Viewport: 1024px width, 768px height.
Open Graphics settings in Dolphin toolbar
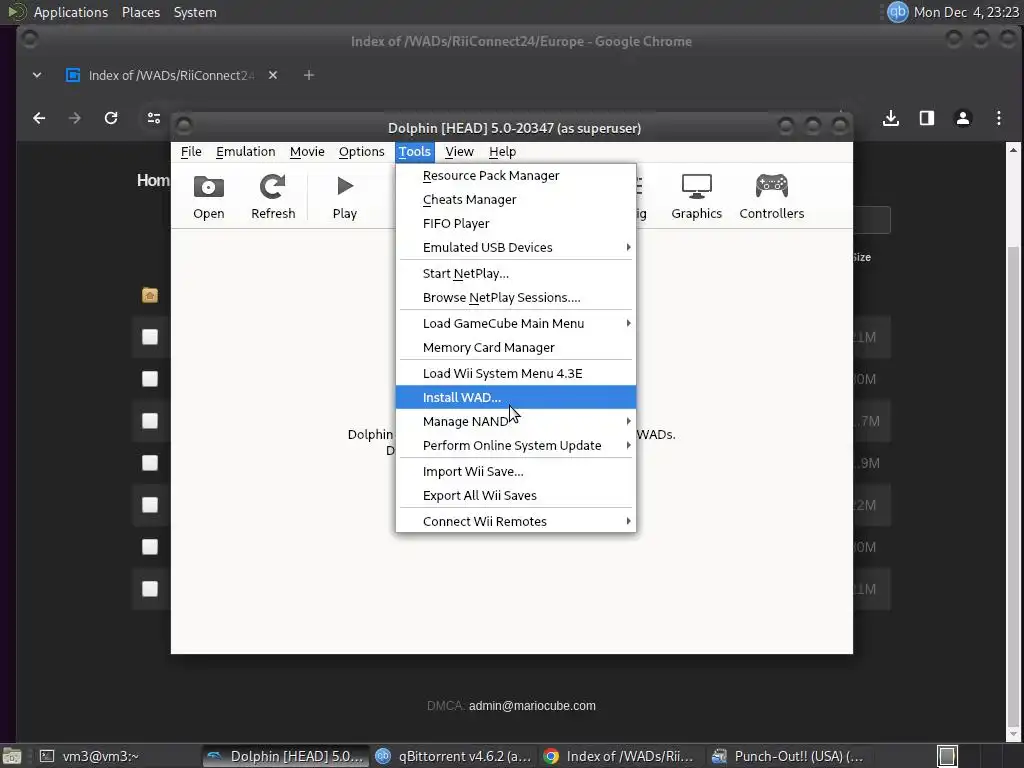[x=696, y=197]
